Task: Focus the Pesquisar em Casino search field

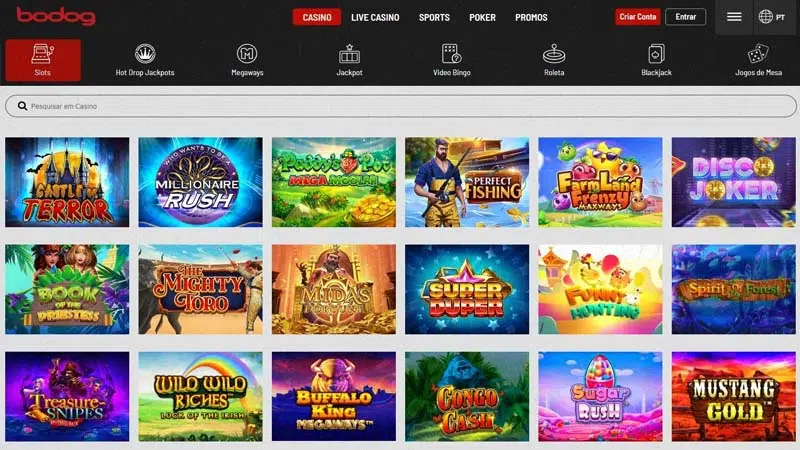Action: [x=401, y=106]
